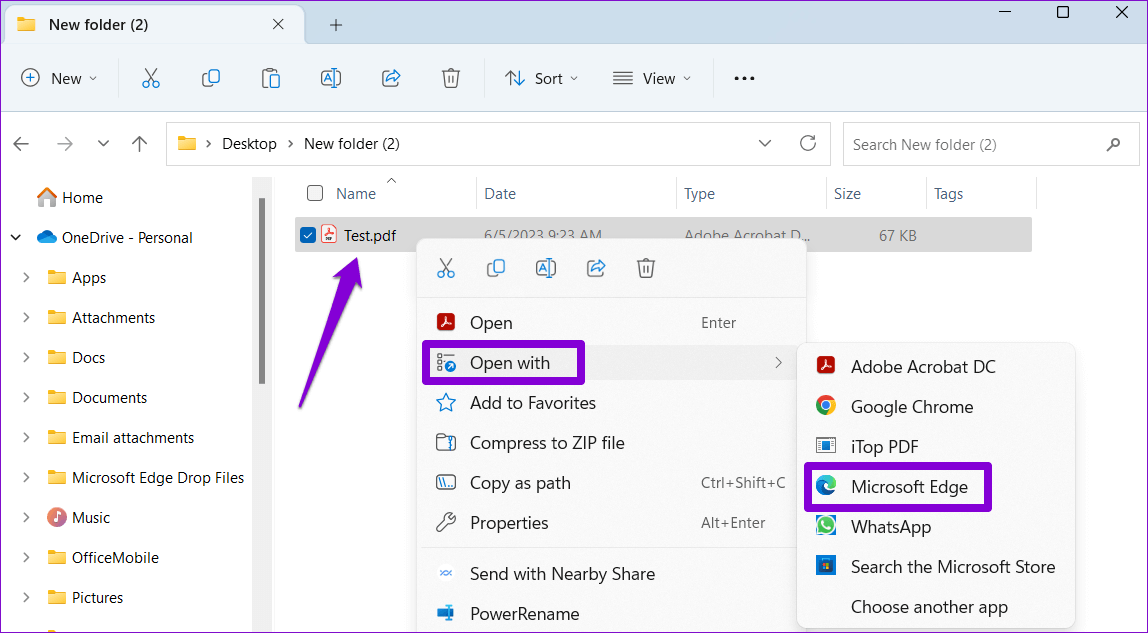Click the Rename icon in the context menu
Viewport: 1148px width, 633px height.
[x=546, y=268]
